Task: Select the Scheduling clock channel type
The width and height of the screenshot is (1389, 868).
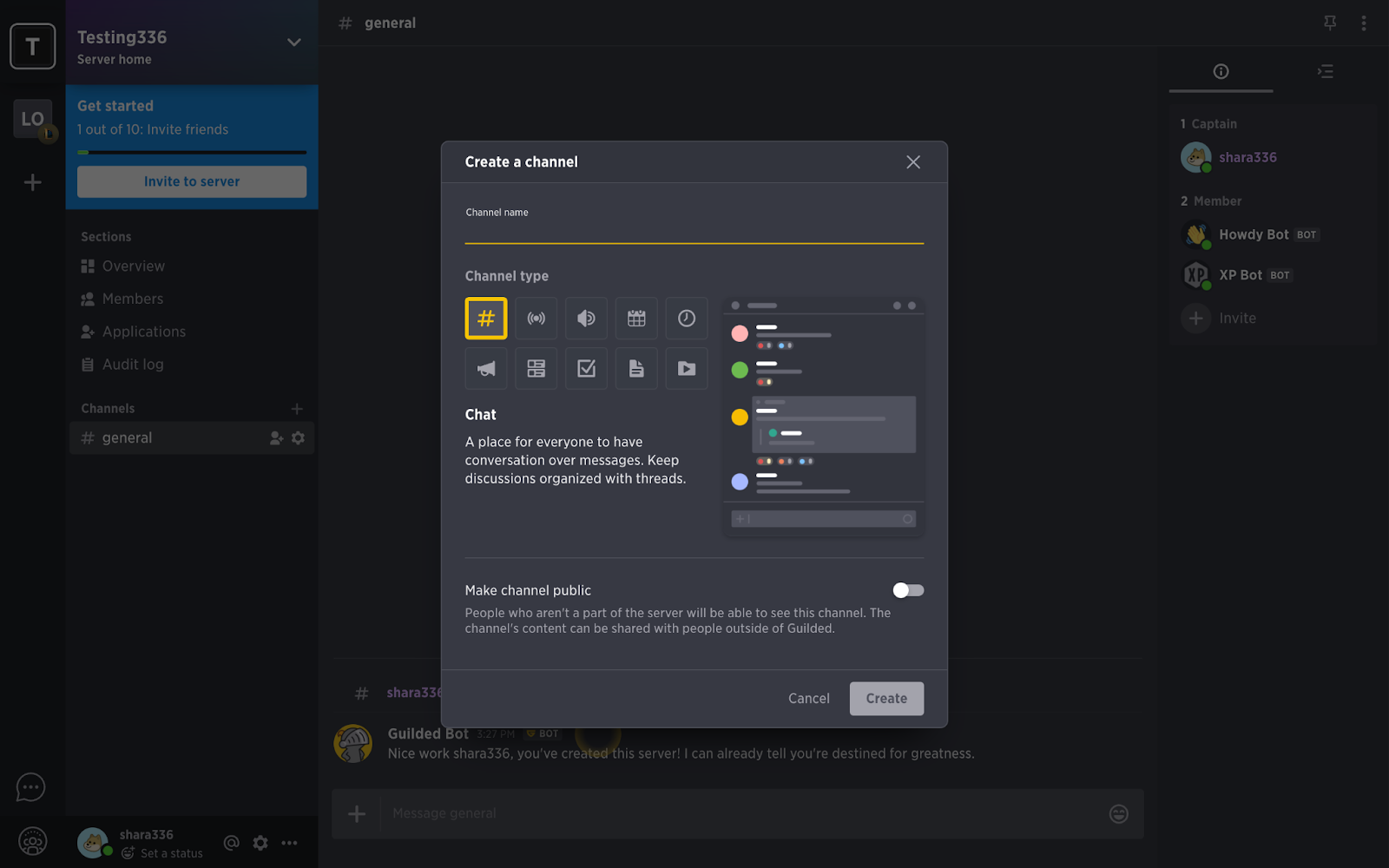Action: point(687,319)
